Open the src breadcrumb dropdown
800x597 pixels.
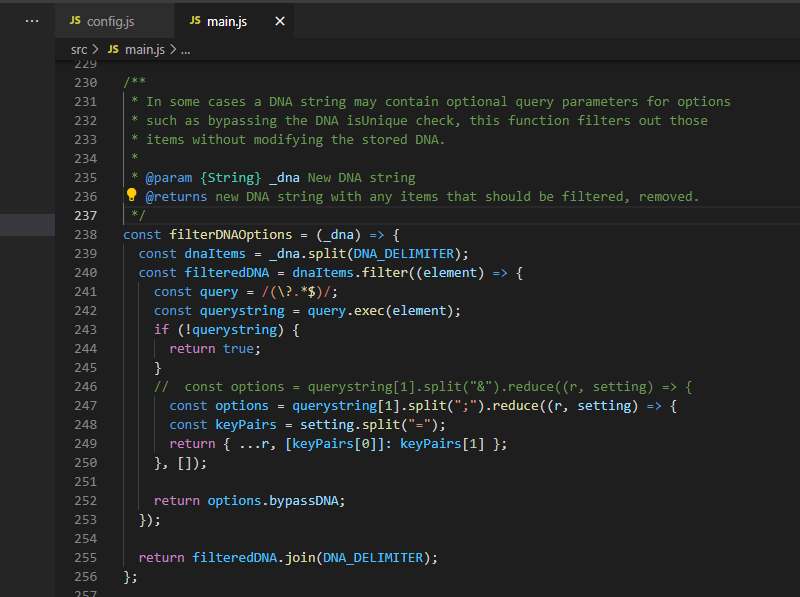[78, 48]
